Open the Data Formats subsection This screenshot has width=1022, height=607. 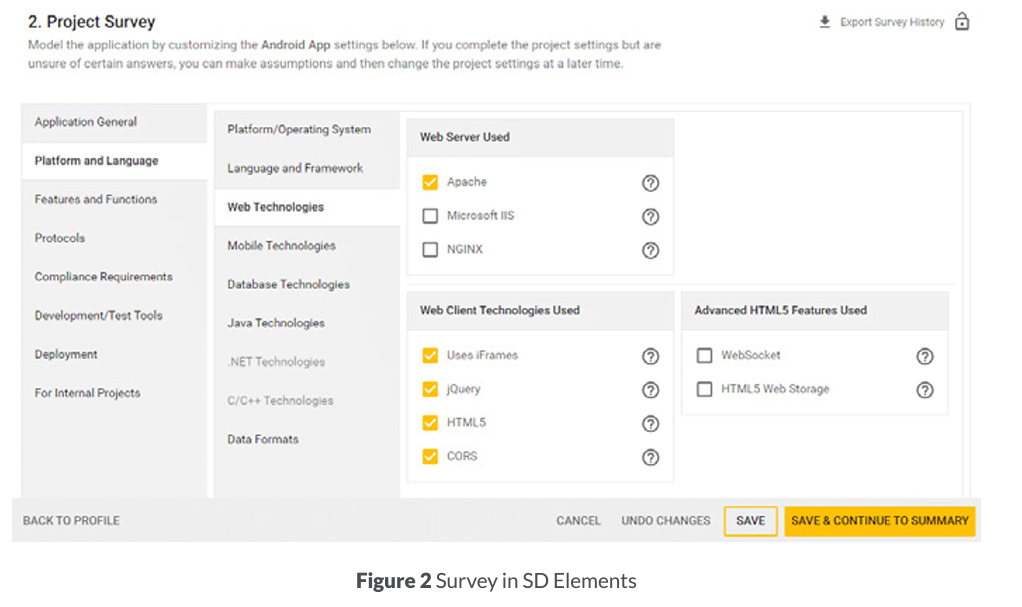tap(307, 439)
